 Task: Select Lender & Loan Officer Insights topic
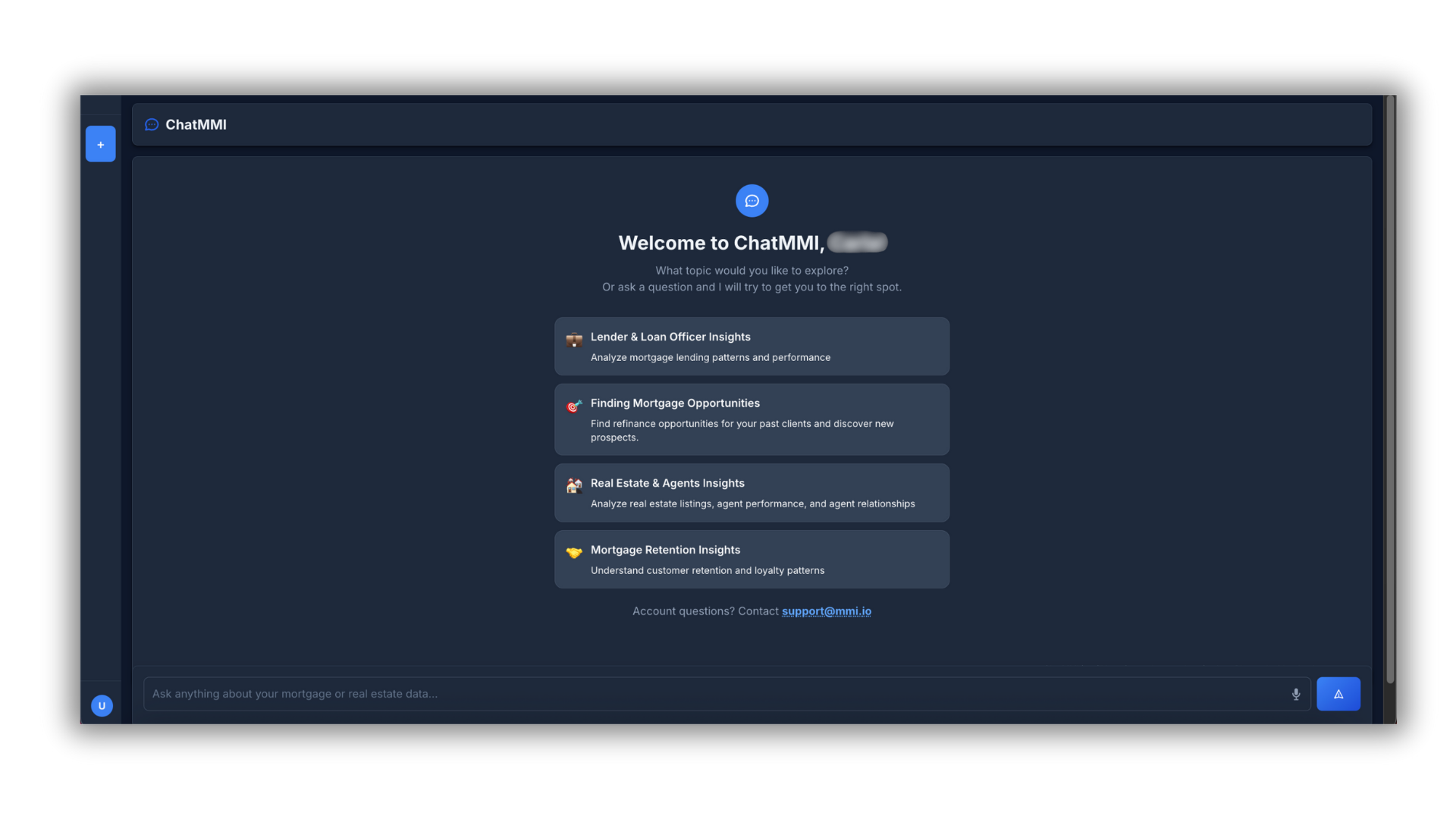tap(670, 337)
